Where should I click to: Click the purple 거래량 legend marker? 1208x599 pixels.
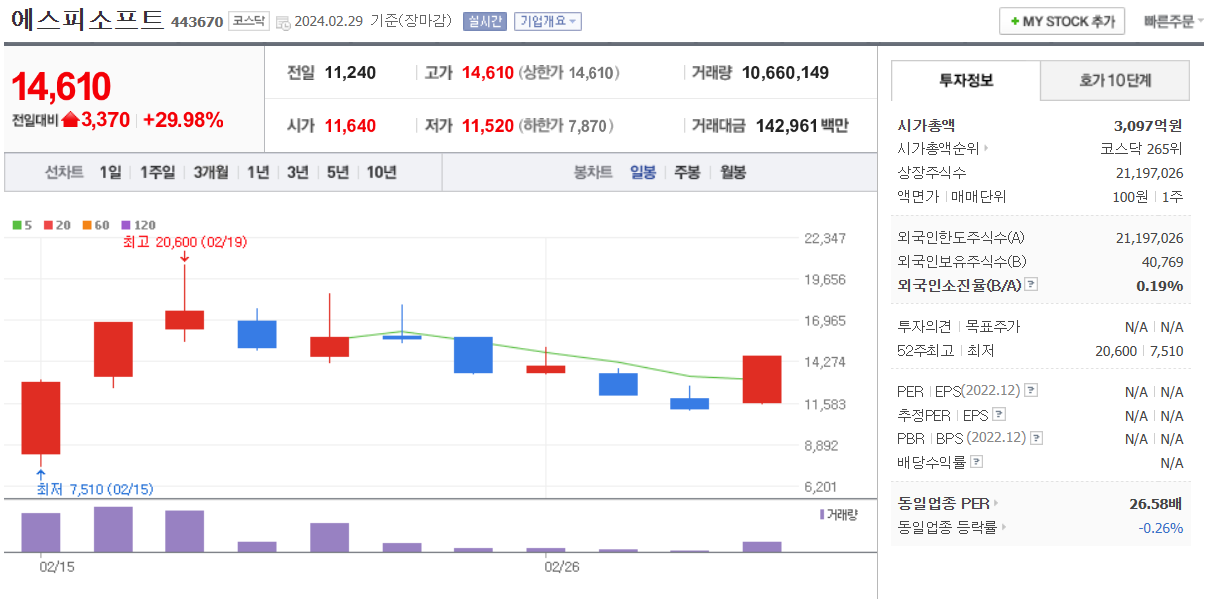click(822, 514)
